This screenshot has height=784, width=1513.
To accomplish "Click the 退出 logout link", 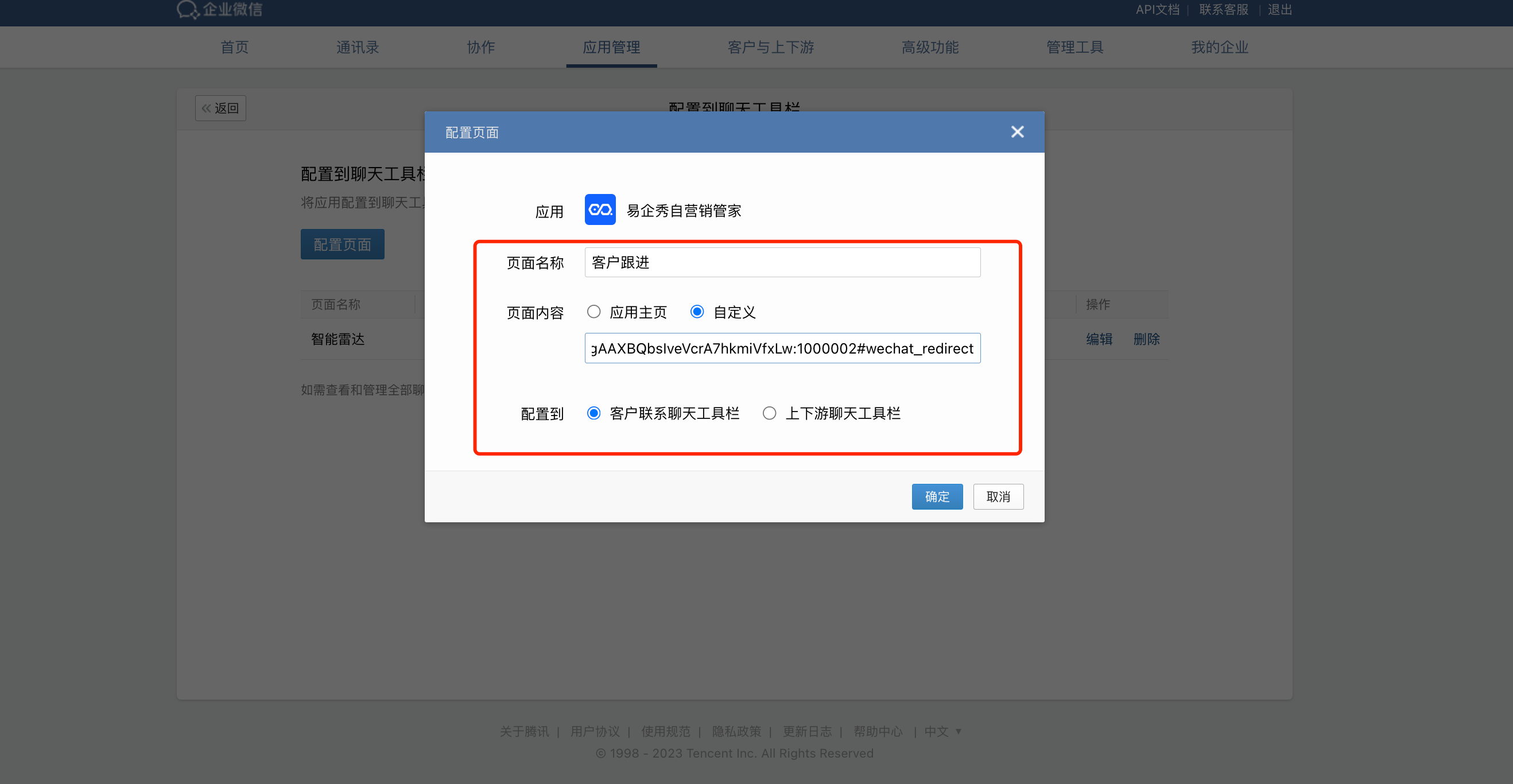I will point(1279,9).
